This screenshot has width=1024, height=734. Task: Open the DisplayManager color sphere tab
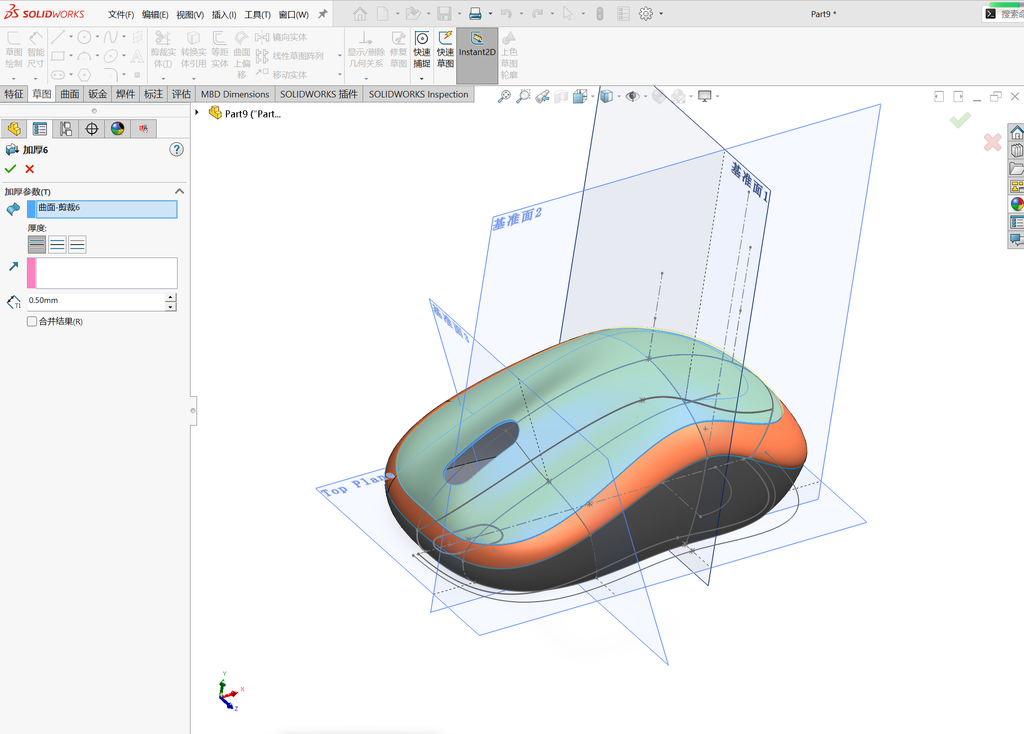[118, 129]
